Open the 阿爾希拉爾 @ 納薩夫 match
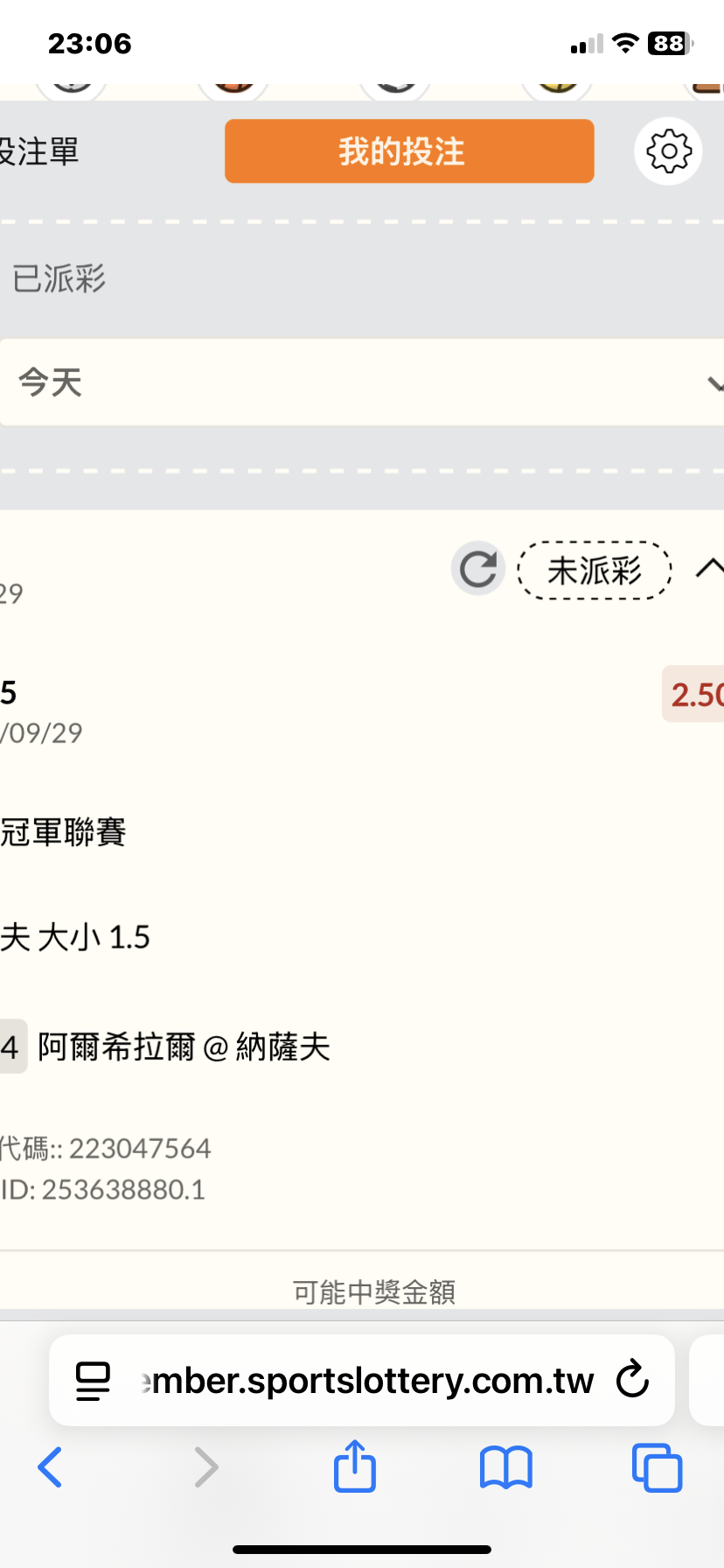 coord(184,1046)
